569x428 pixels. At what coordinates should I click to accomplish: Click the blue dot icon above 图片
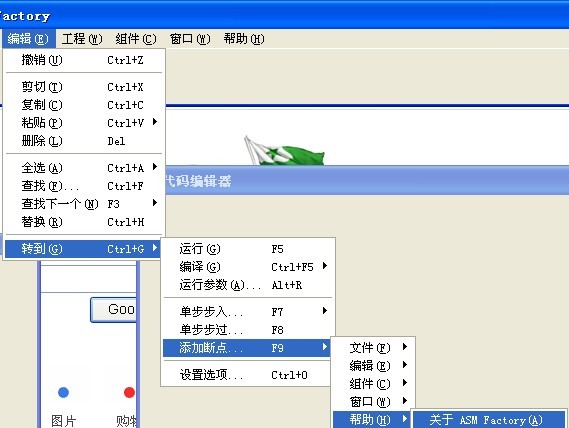coord(64,392)
